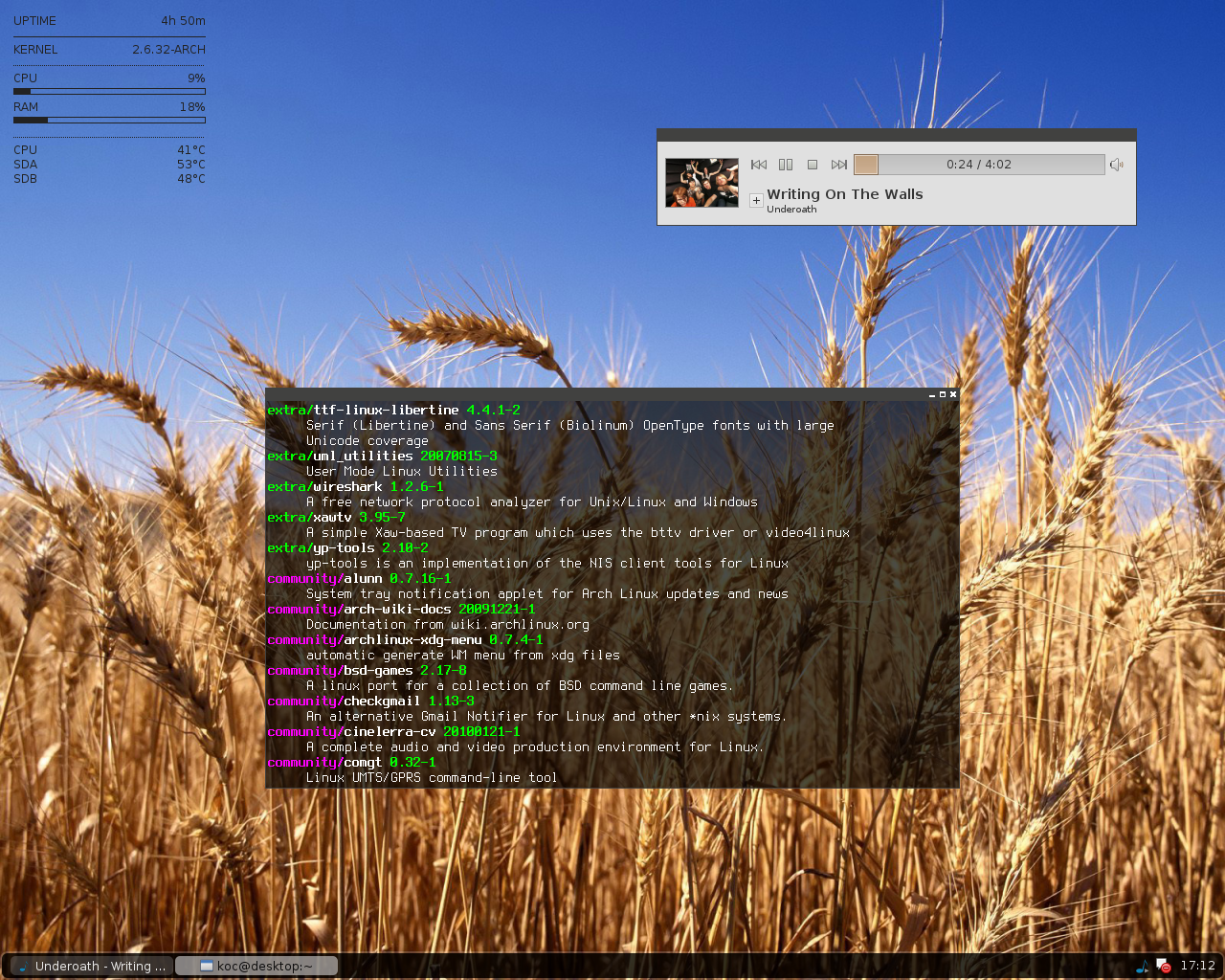Pause the playing song
Viewport: 1225px width, 980px height.
(x=786, y=165)
